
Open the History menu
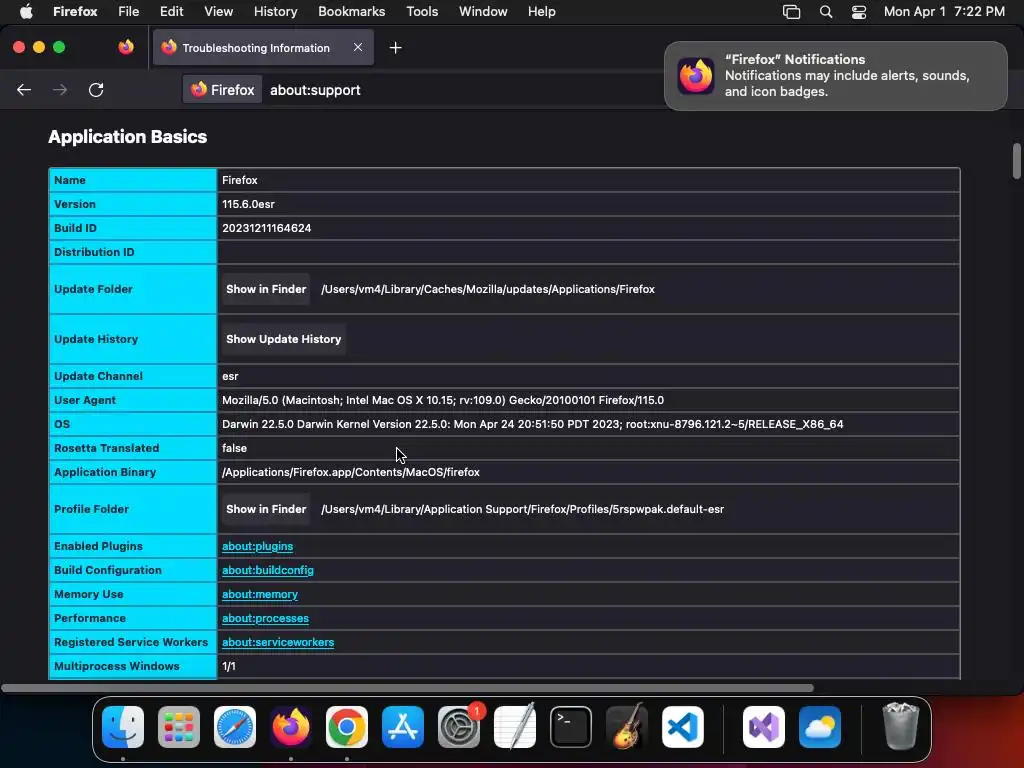pos(275,12)
